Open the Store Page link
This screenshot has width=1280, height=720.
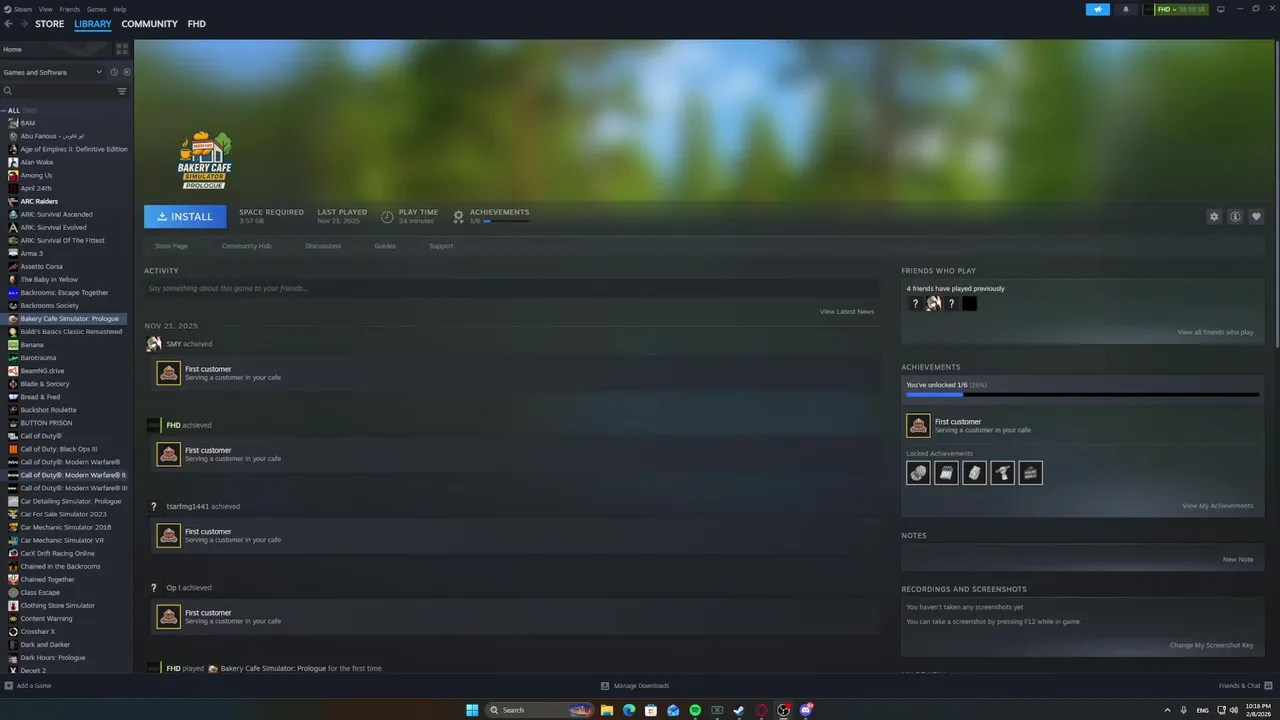171,246
